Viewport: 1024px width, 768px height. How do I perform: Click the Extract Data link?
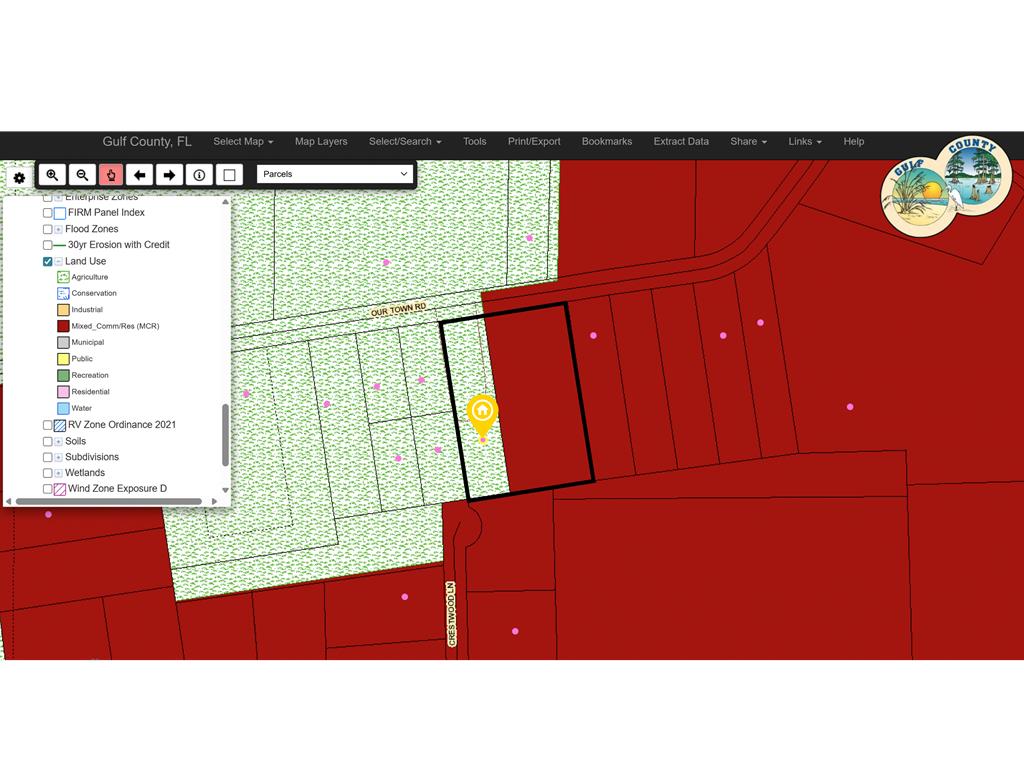pos(681,142)
